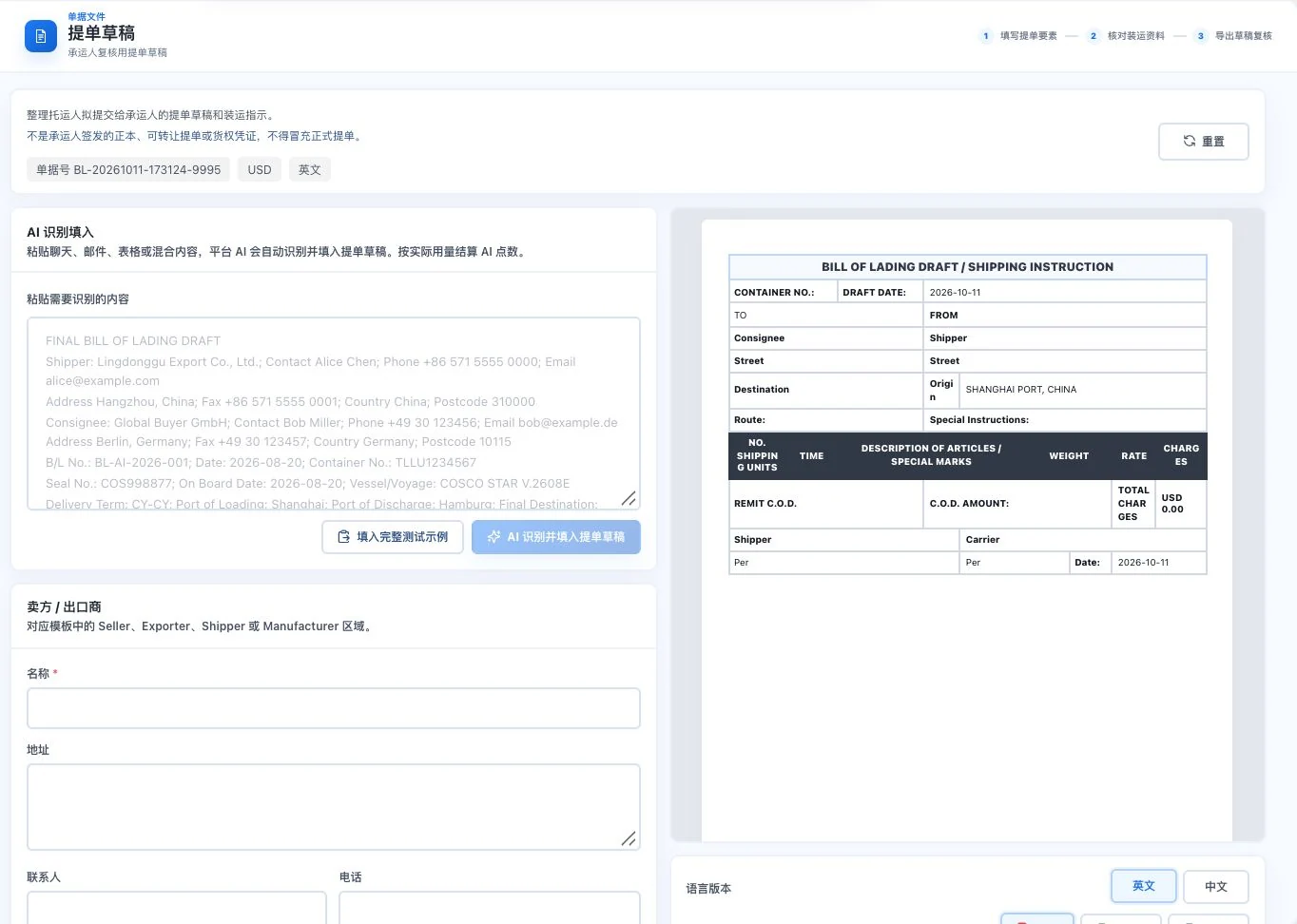
Task: Click the 卖方 / 出口商 section heading
Action: pyautogui.click(x=64, y=606)
